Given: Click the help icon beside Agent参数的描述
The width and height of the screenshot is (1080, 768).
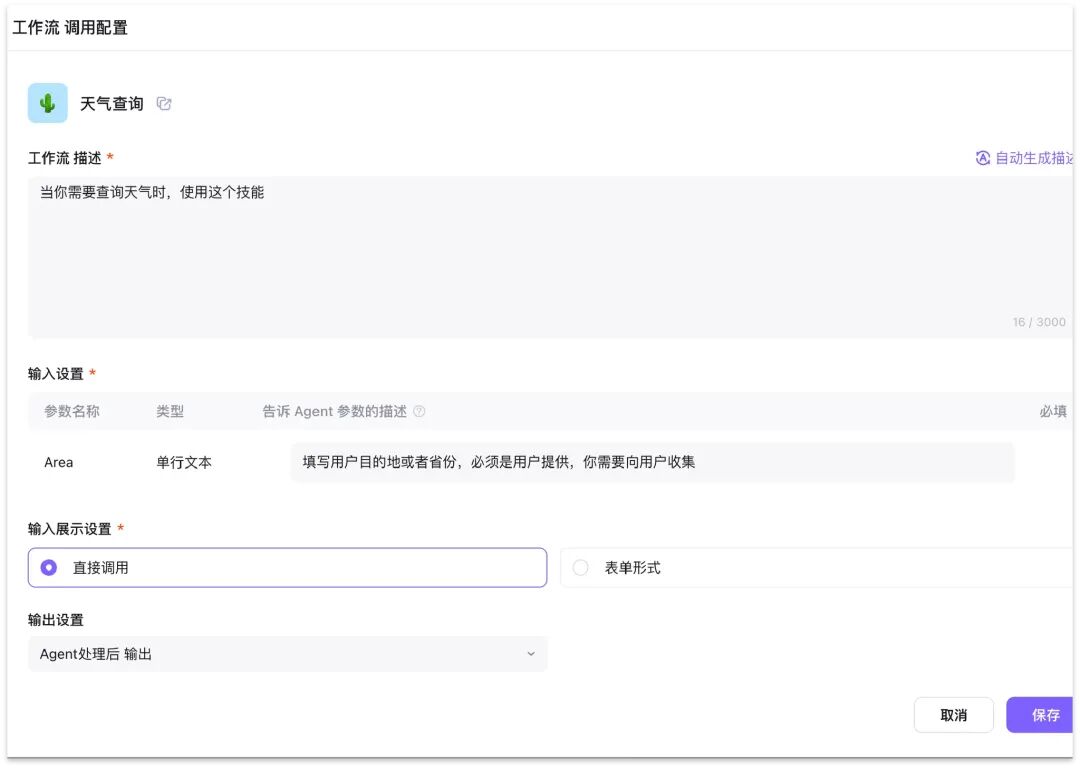Looking at the screenshot, I should point(419,411).
